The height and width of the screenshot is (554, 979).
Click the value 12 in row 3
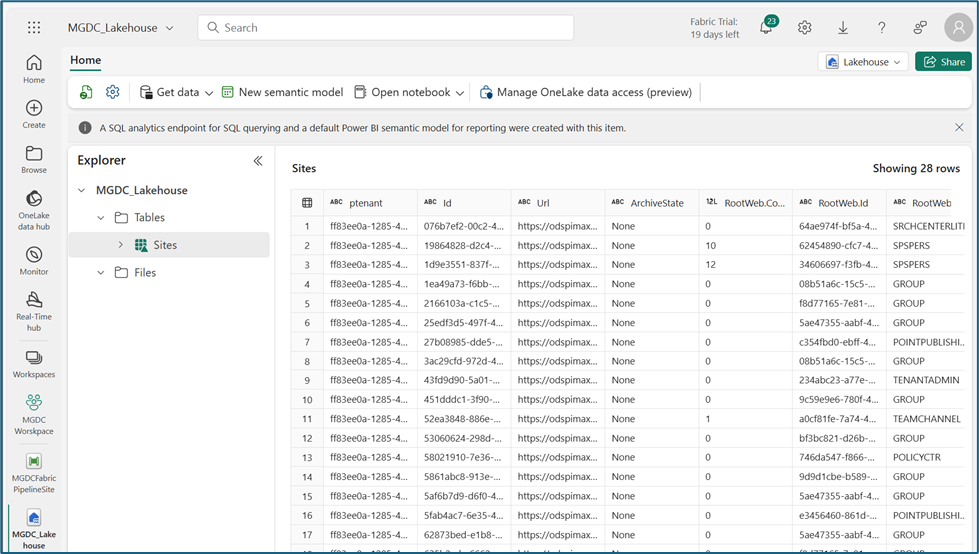[x=711, y=264]
